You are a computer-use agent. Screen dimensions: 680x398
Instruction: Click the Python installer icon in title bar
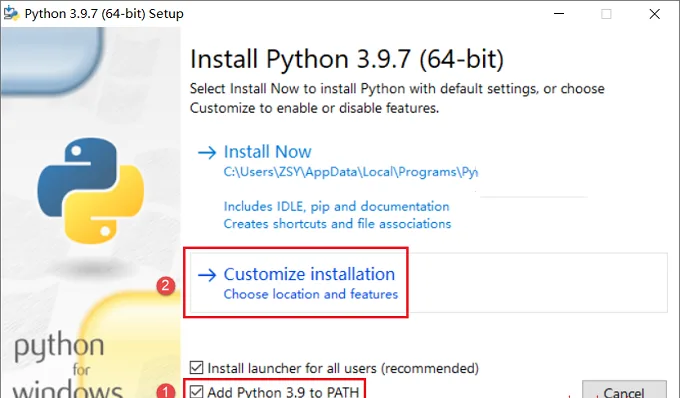[x=10, y=13]
